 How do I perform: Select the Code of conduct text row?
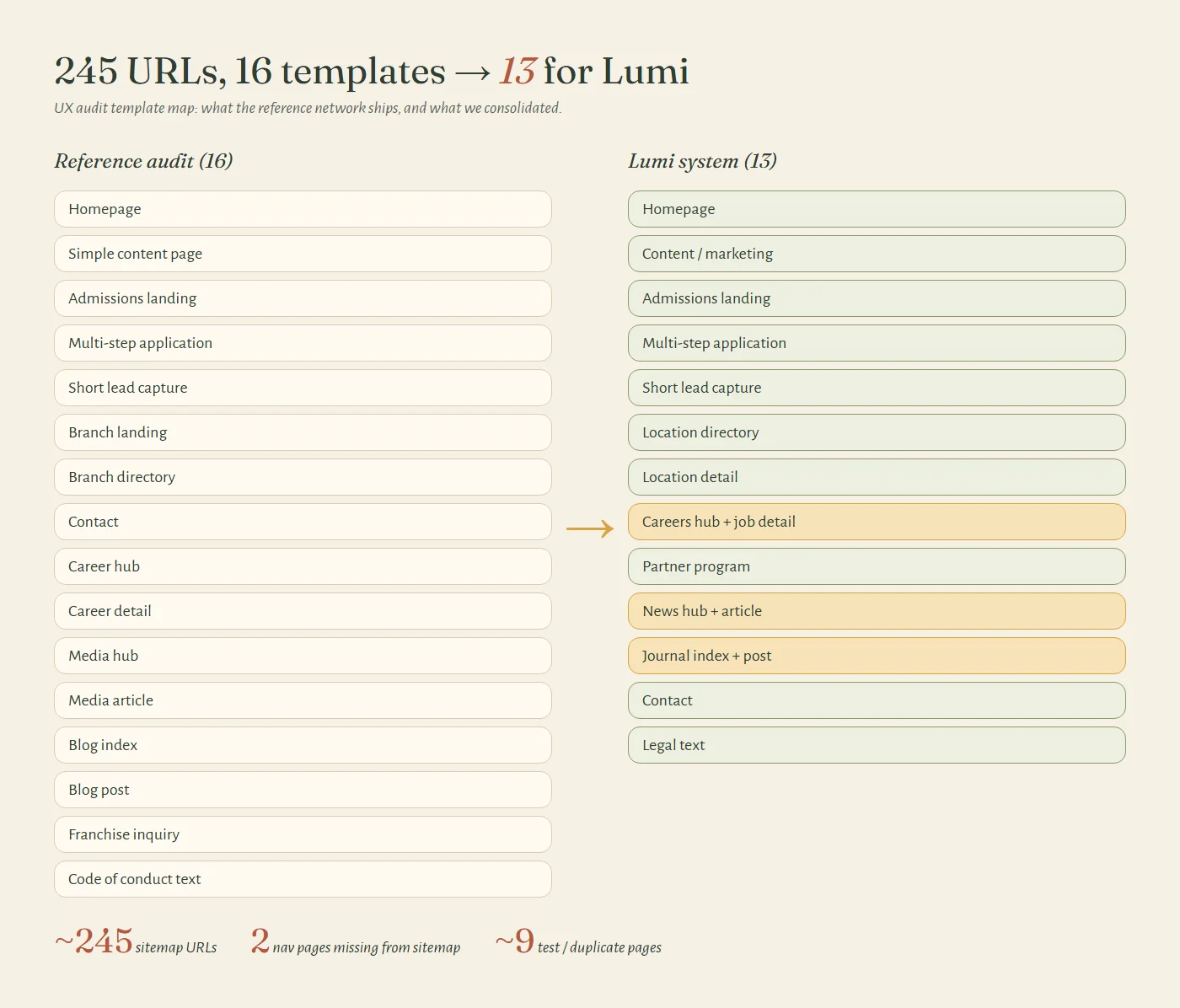coord(303,879)
